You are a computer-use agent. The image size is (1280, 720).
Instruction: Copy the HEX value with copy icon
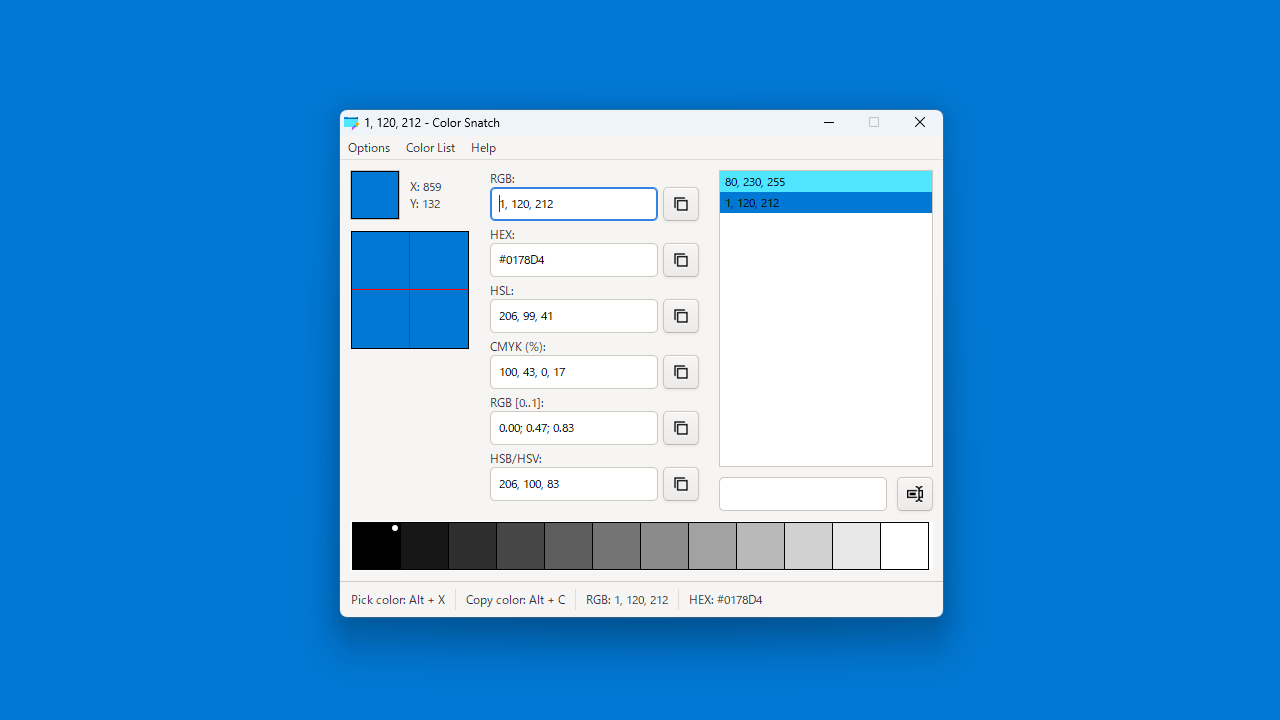point(681,260)
